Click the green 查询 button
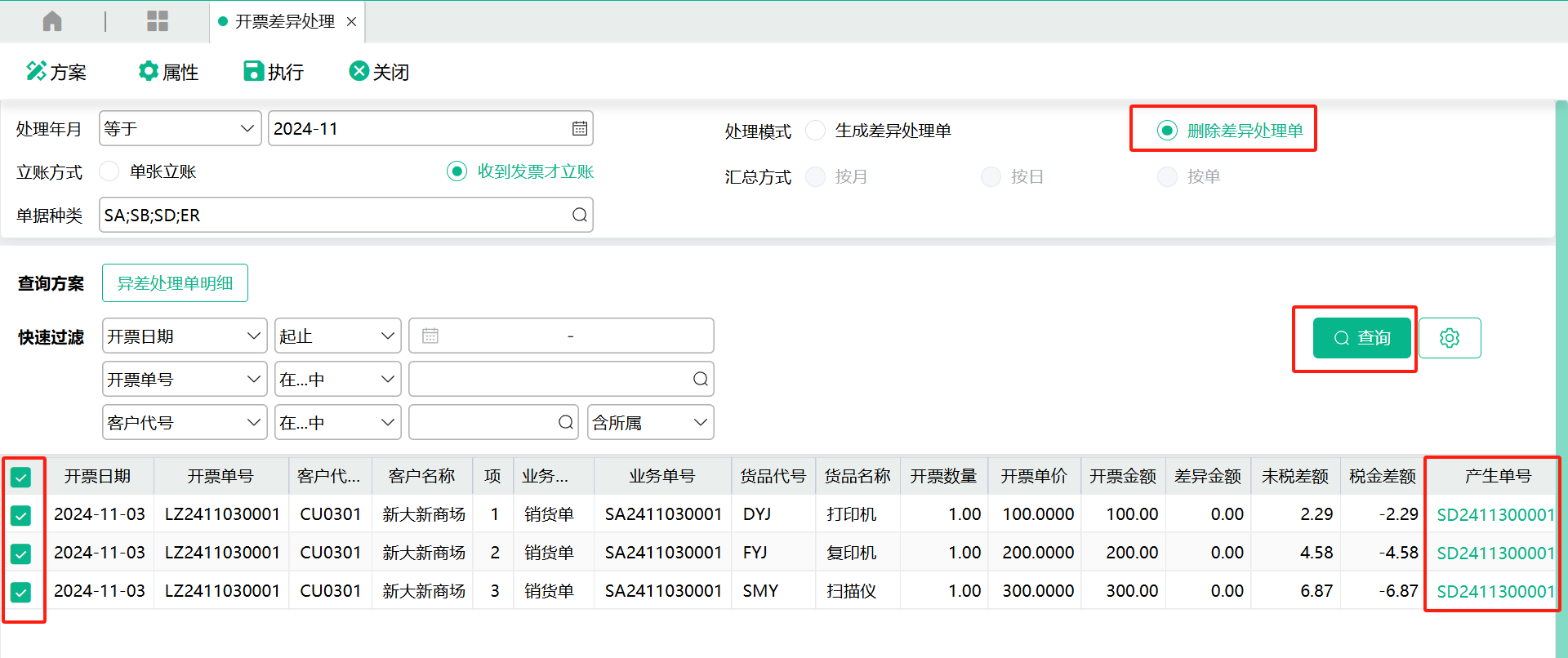The image size is (1568, 658). point(1361,338)
